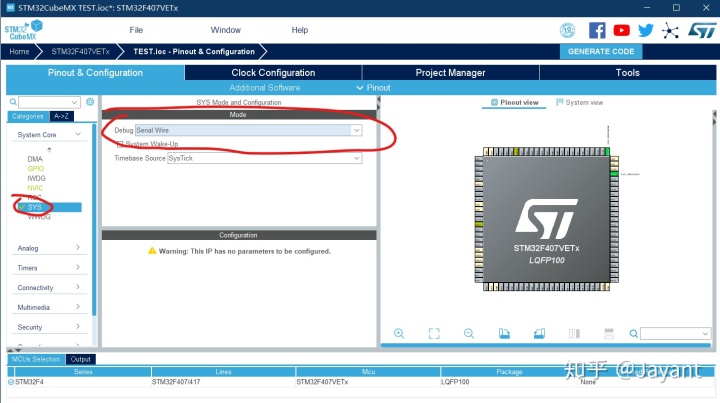Click the pinout list view icon
720x403 pixels.
pyautogui.click(x=609, y=334)
